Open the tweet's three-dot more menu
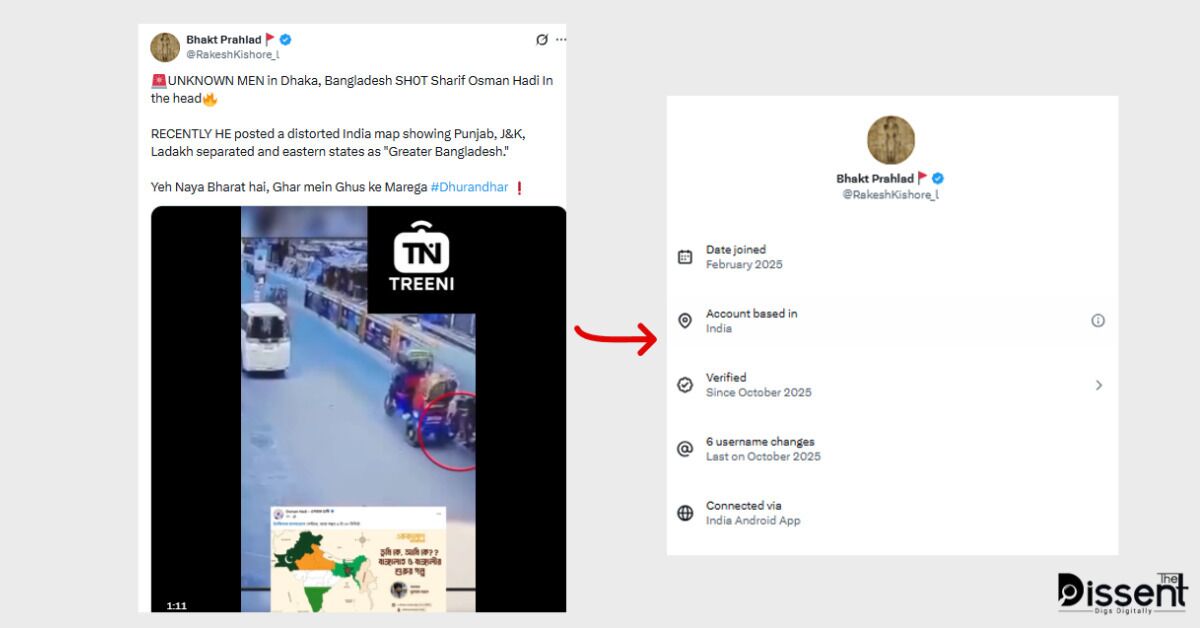The image size is (1200, 628). click(x=561, y=40)
